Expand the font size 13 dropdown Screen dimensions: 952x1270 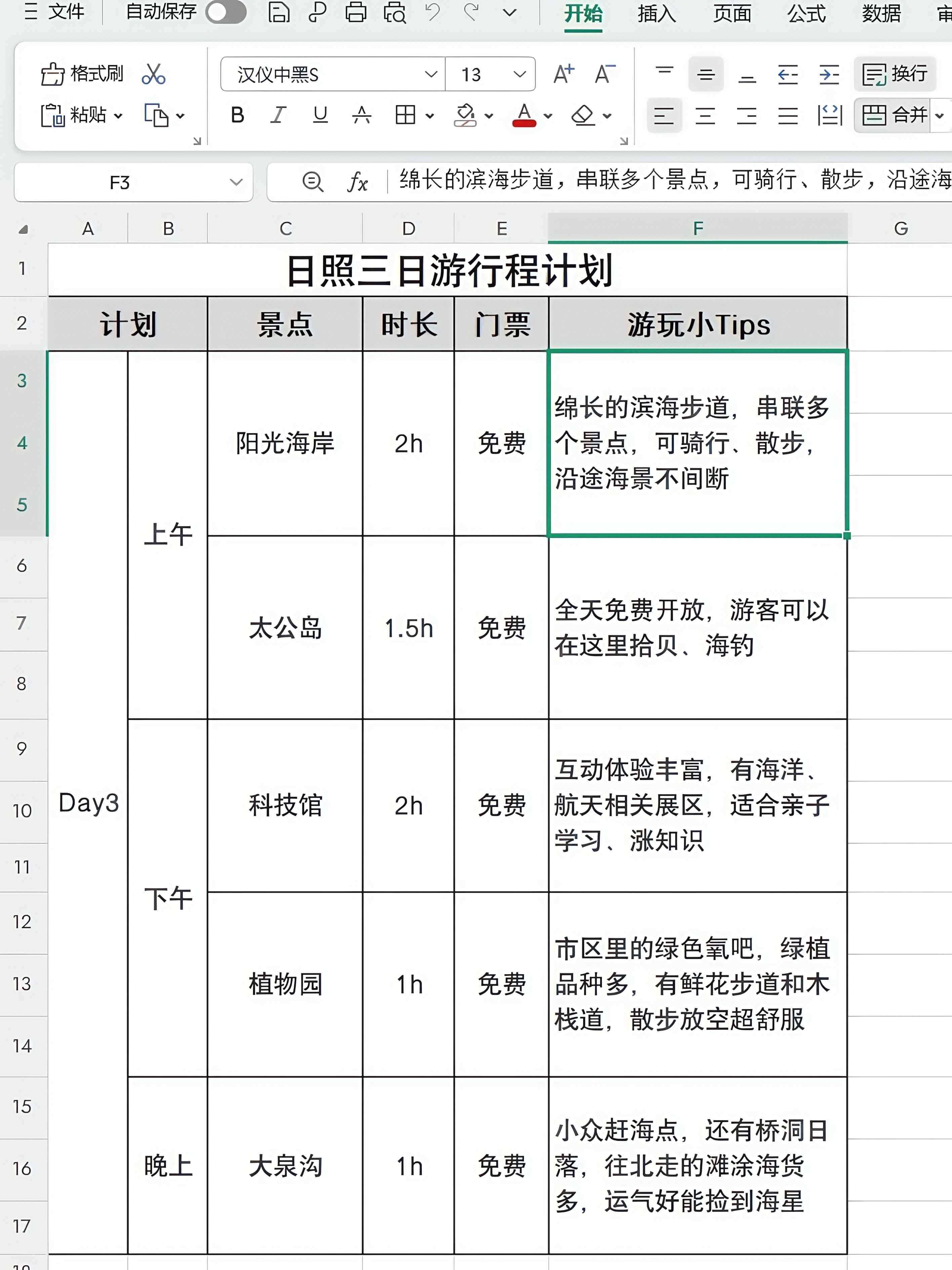pos(519,74)
